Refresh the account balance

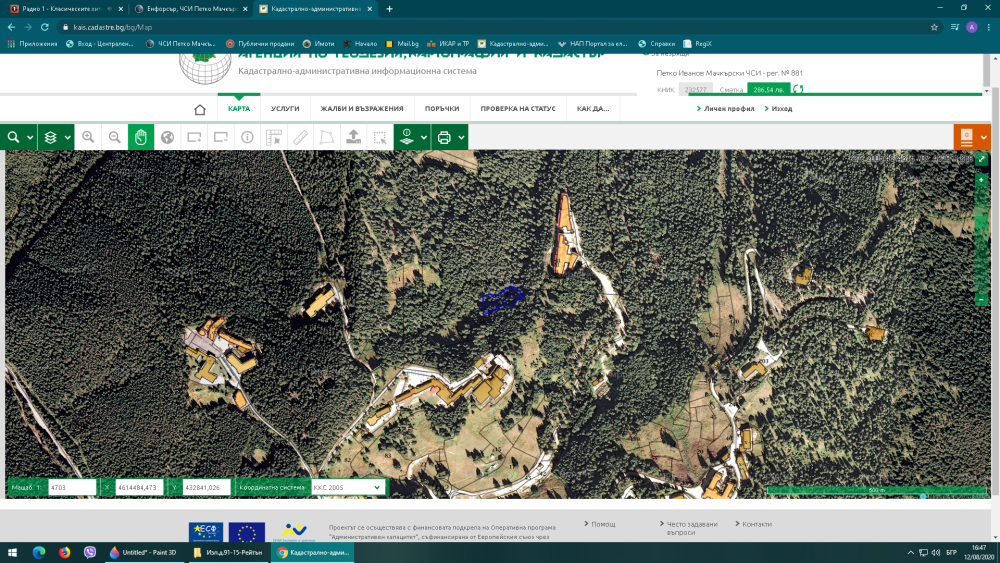(x=799, y=89)
